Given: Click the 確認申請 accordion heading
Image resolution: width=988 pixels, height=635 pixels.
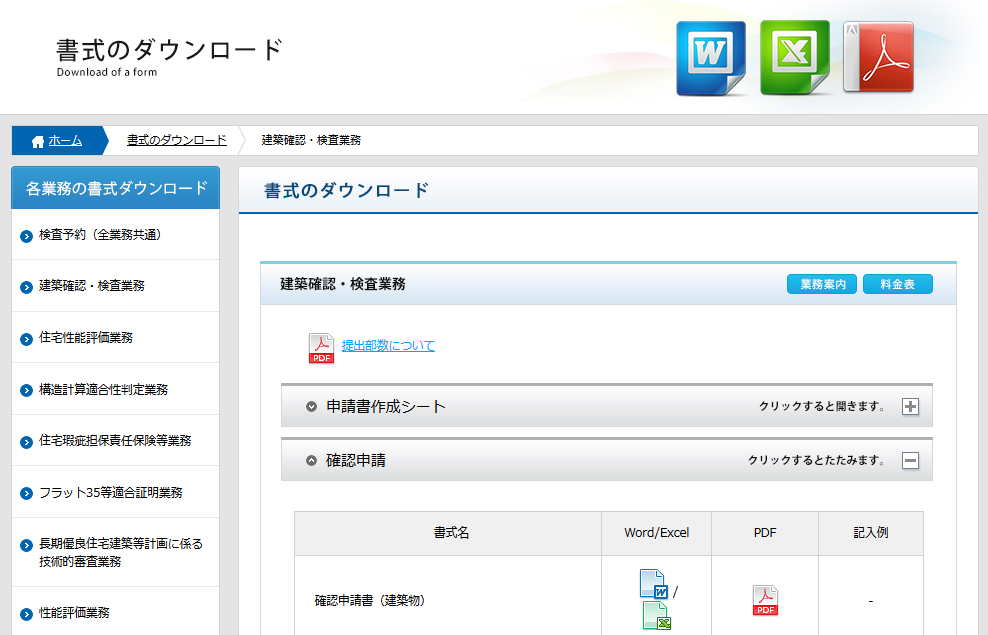Looking at the screenshot, I should click(356, 461).
